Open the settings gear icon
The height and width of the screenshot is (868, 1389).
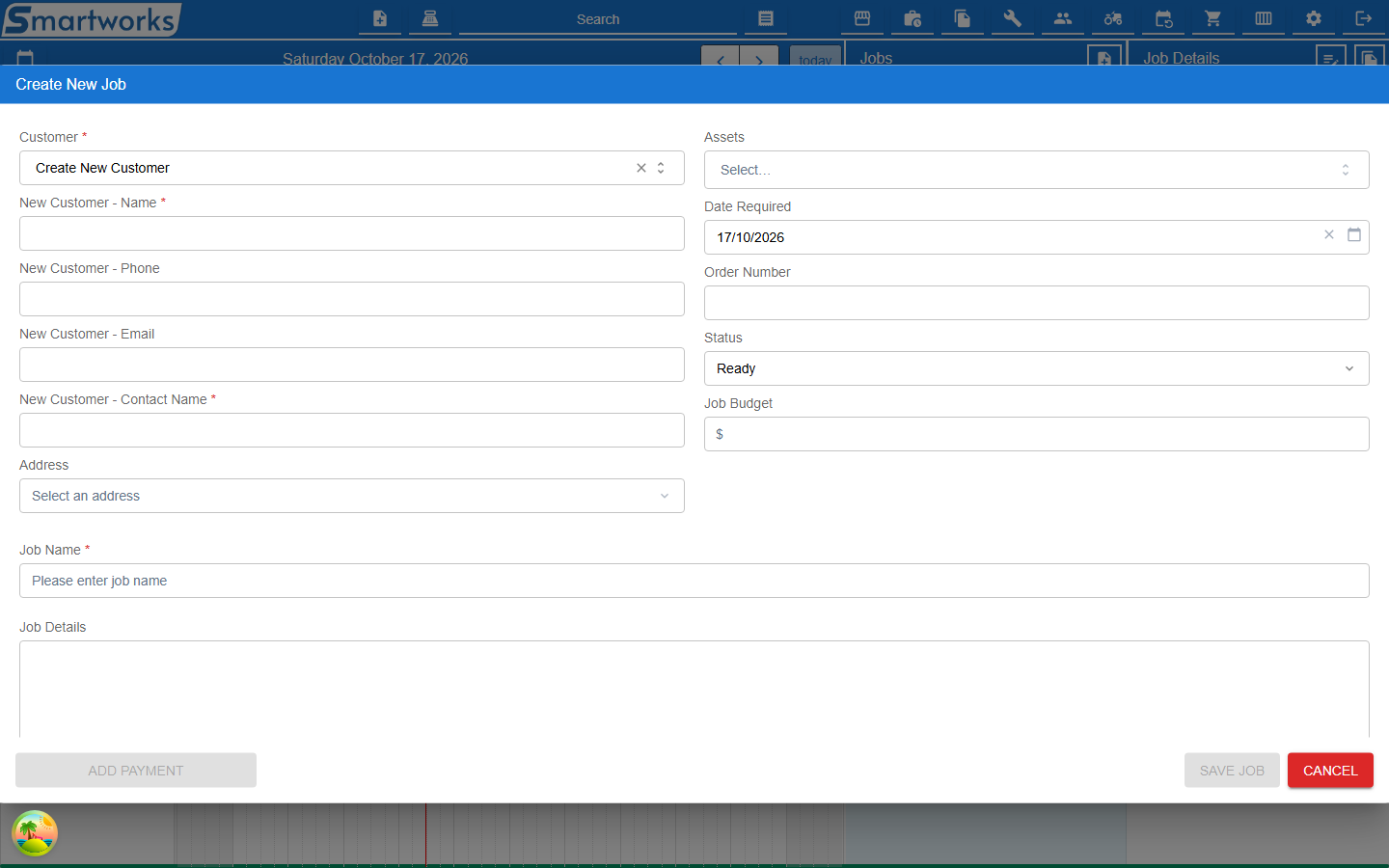(x=1314, y=18)
